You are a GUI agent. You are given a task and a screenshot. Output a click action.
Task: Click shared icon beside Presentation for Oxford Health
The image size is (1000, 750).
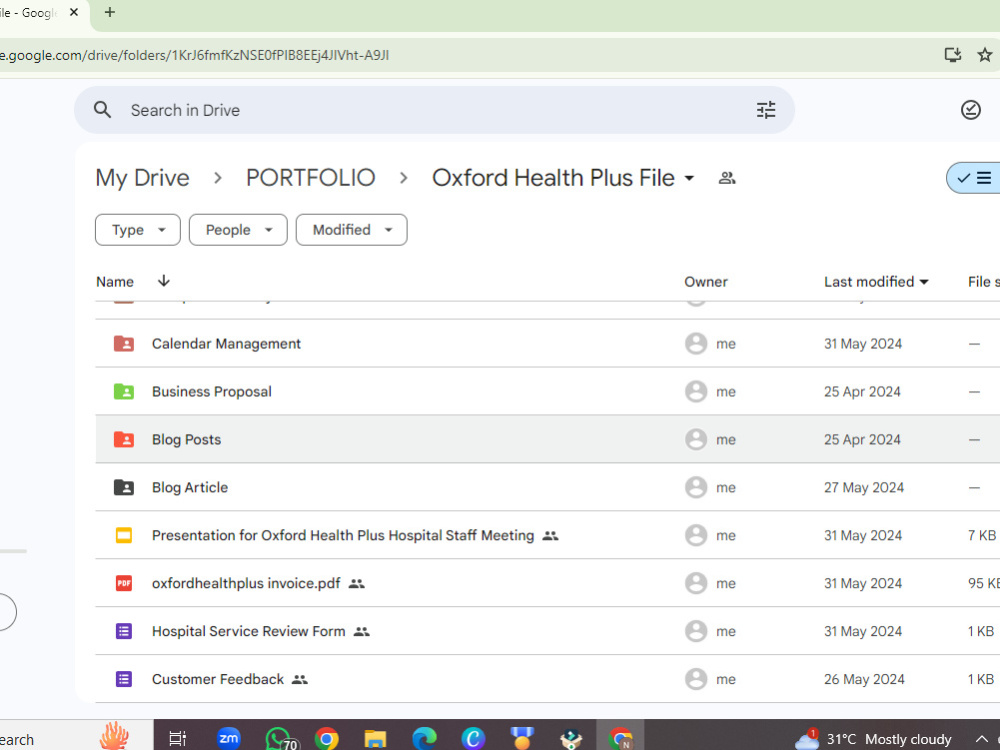click(x=550, y=536)
